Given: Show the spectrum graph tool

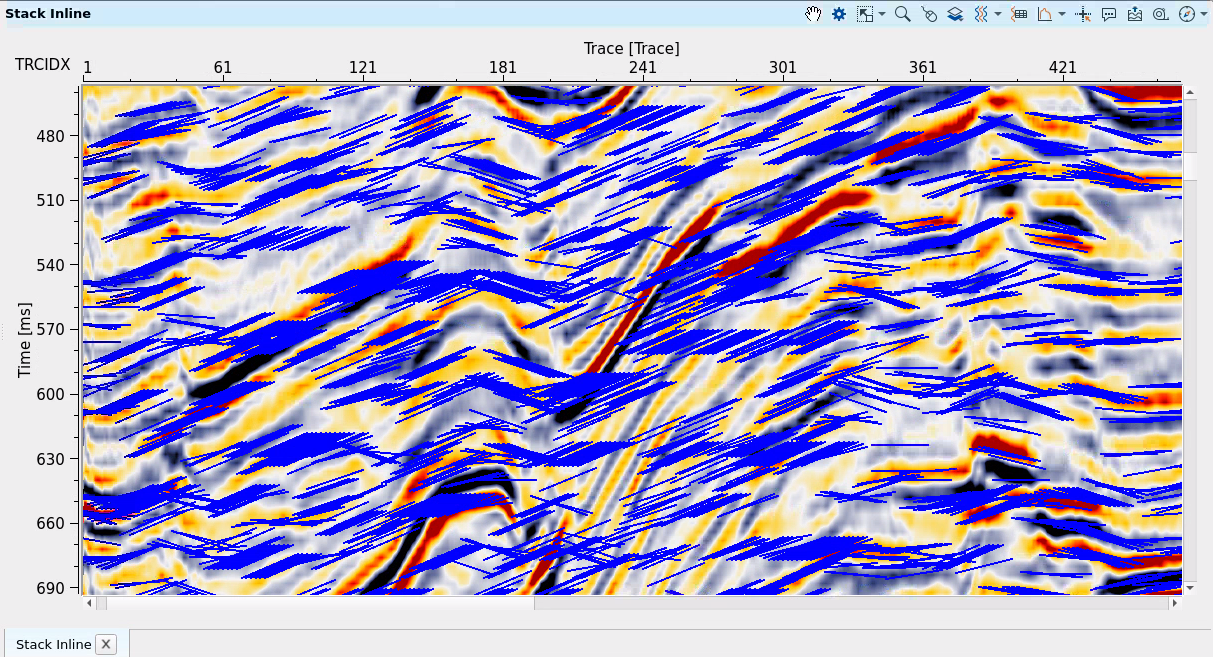Looking at the screenshot, I should click(1045, 14).
